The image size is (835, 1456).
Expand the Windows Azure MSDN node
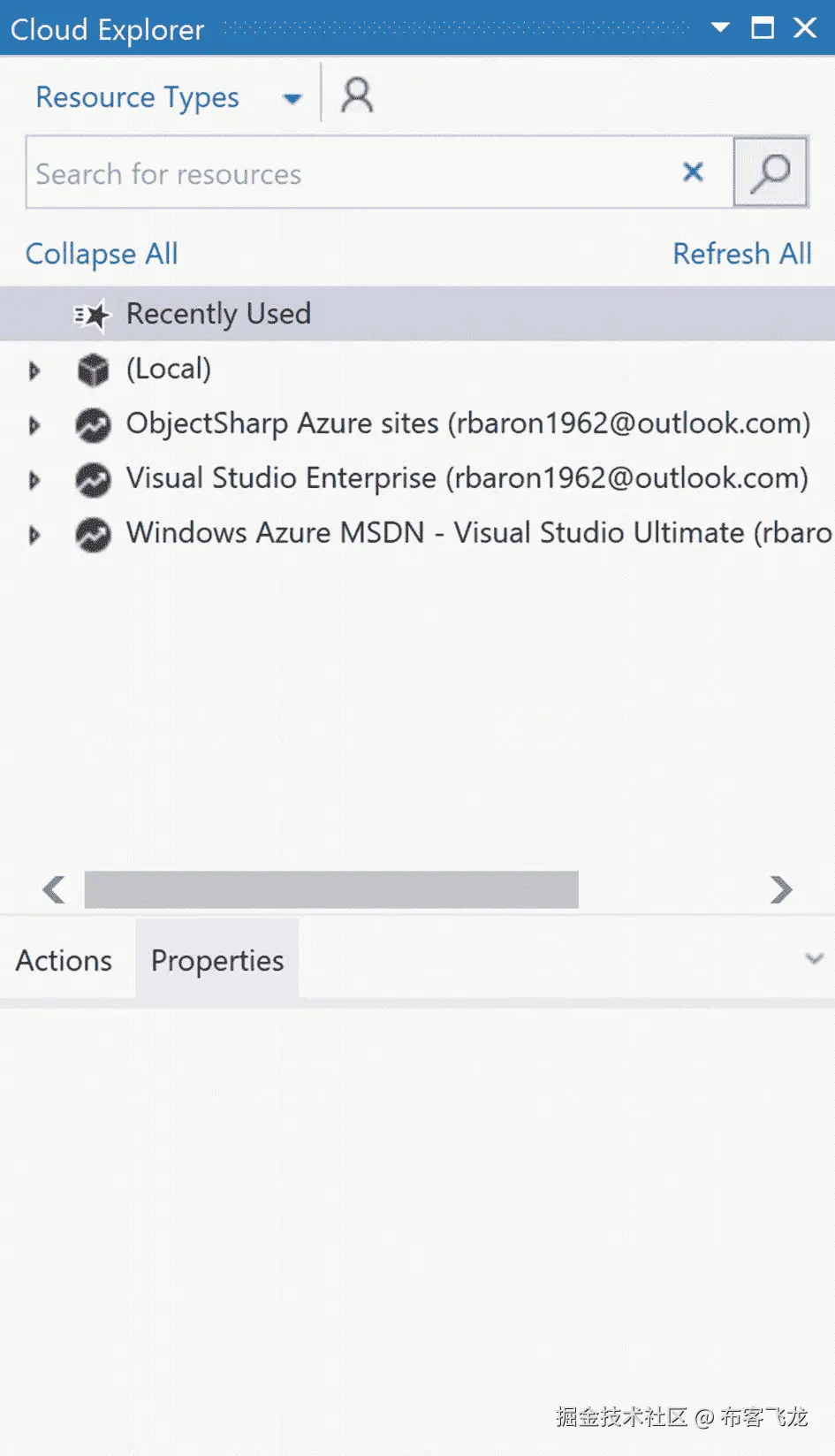coord(34,535)
